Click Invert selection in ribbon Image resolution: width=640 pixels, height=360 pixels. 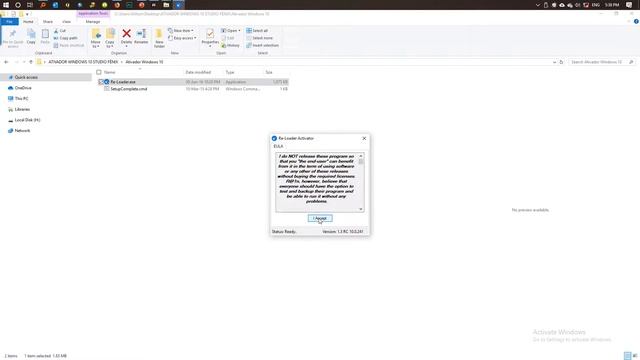pos(262,45)
